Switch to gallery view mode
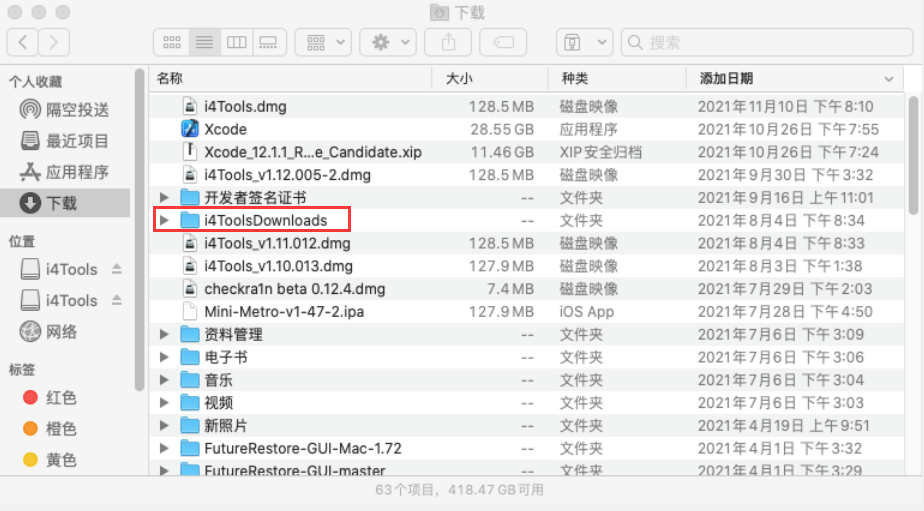 (268, 42)
